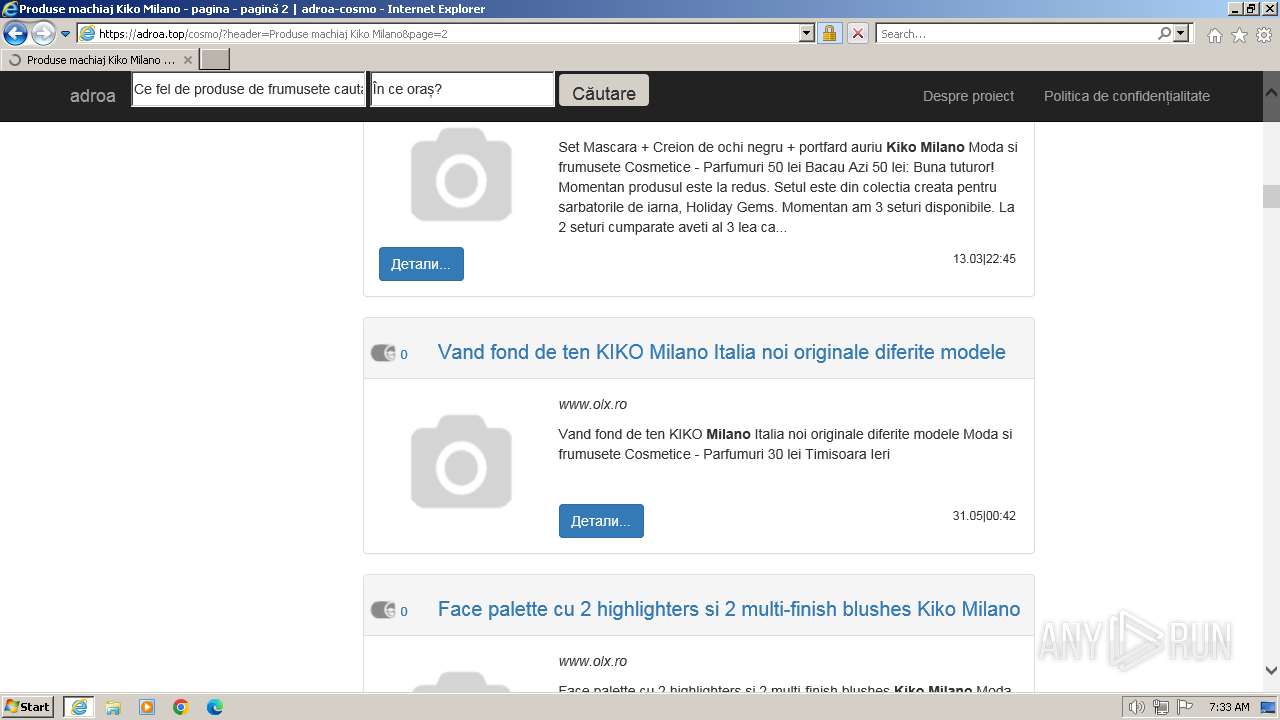This screenshot has height=720, width=1280.
Task: Open Internet Explorer taskbar icon
Action: [79, 707]
